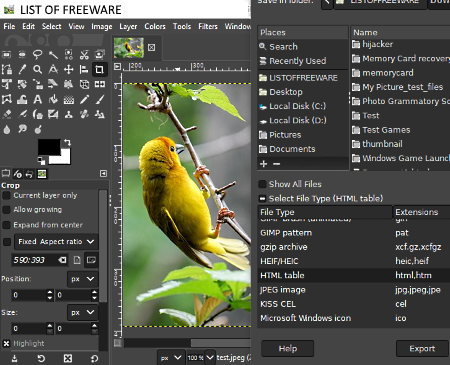The image size is (450, 365).
Task: Open the Fixed Aspect ratio dropdown
Action: (56, 242)
